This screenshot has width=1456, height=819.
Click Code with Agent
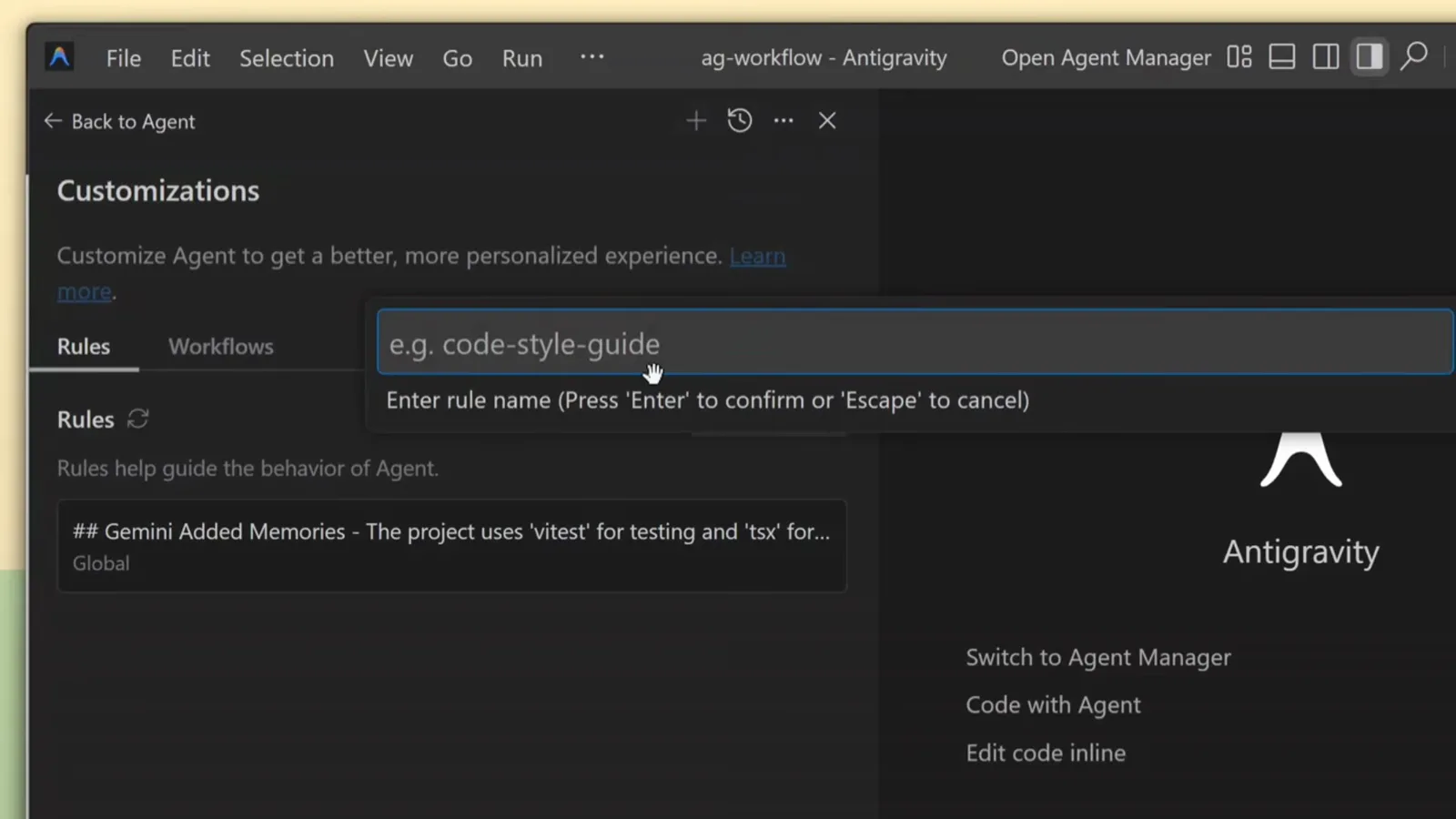(x=1053, y=705)
